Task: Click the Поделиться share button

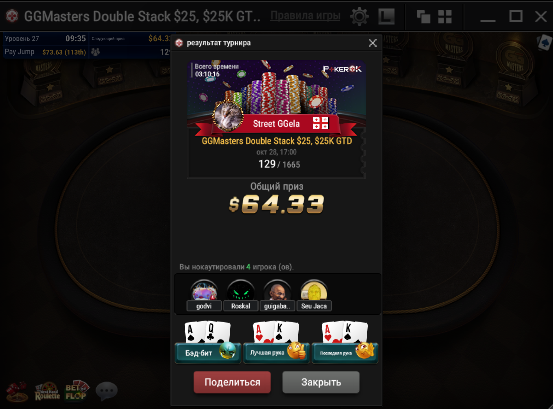Action: tap(232, 382)
